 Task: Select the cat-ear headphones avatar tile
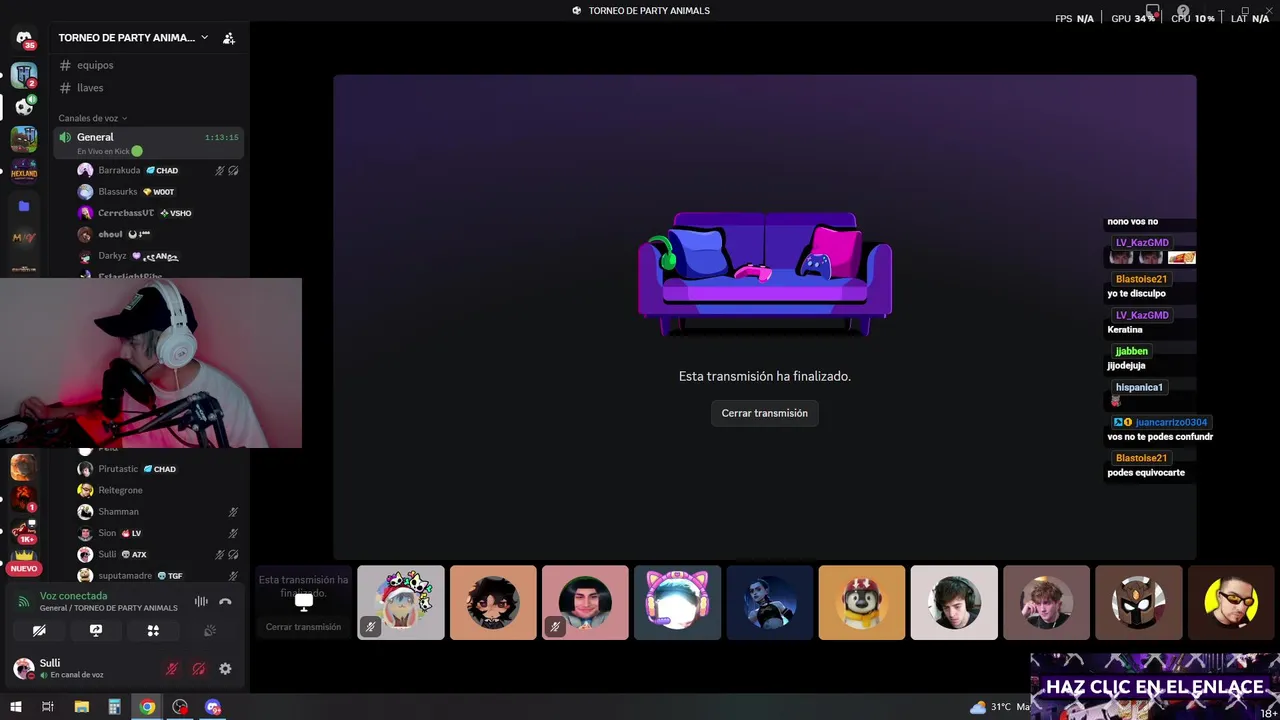click(x=677, y=602)
